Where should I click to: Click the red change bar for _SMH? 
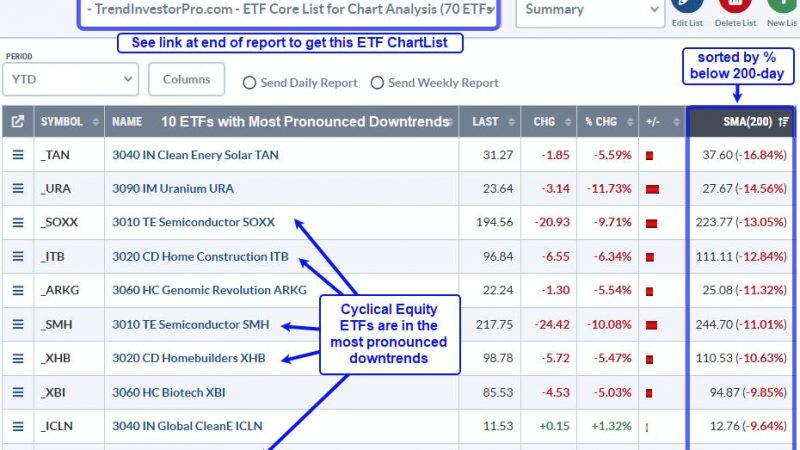pyautogui.click(x=652, y=325)
